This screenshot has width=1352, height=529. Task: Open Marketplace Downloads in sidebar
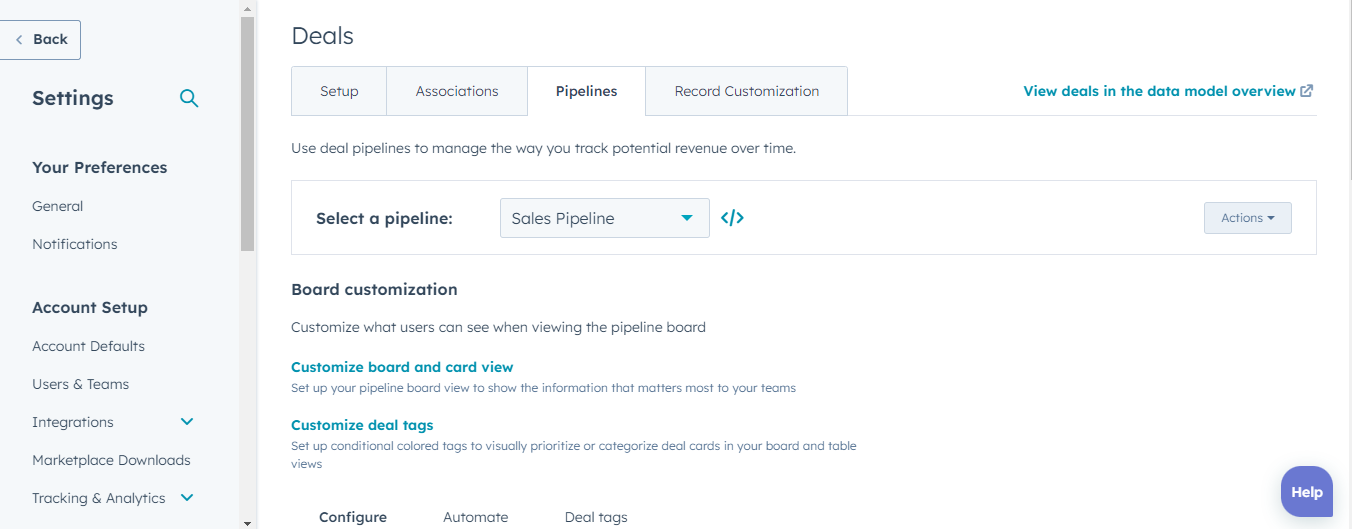111,460
